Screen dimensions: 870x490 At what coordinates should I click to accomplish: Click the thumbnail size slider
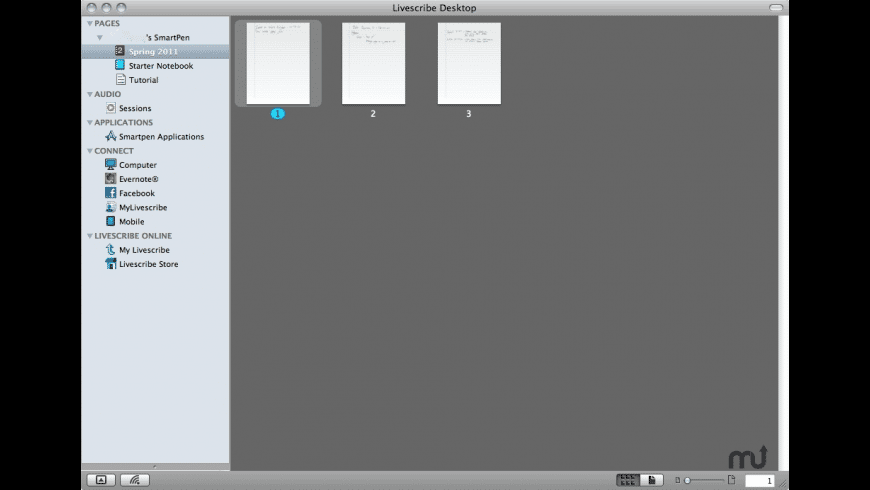pos(704,480)
